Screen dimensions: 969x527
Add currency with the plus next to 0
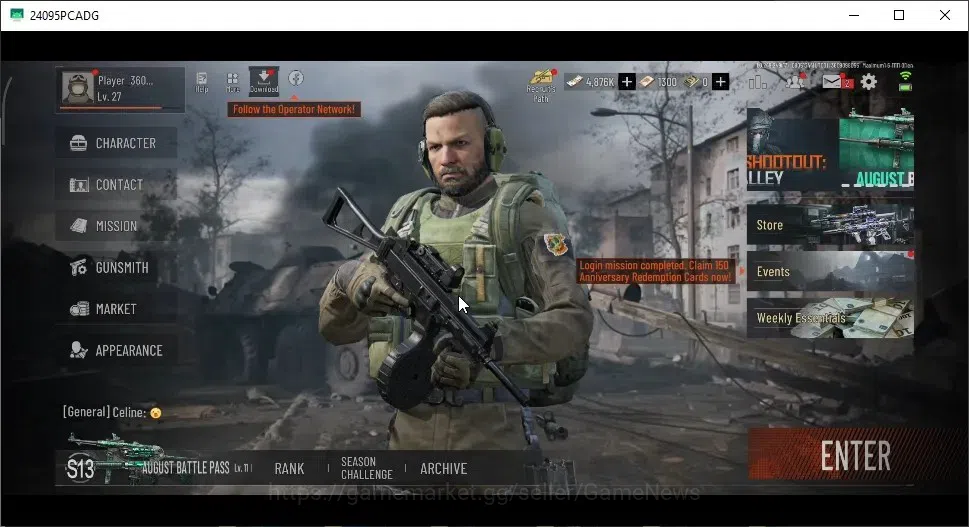(721, 82)
